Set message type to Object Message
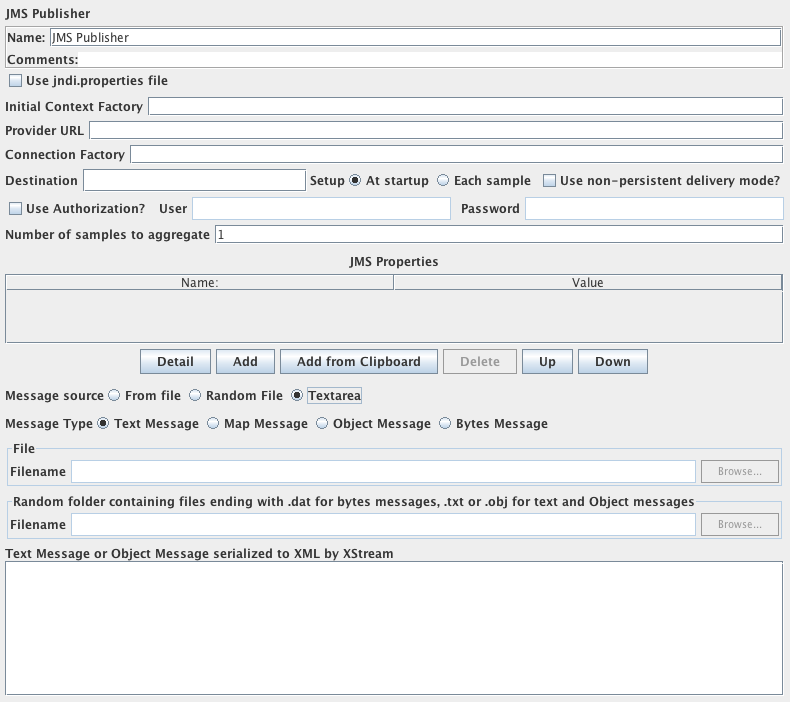The height and width of the screenshot is (702, 790). 322,424
